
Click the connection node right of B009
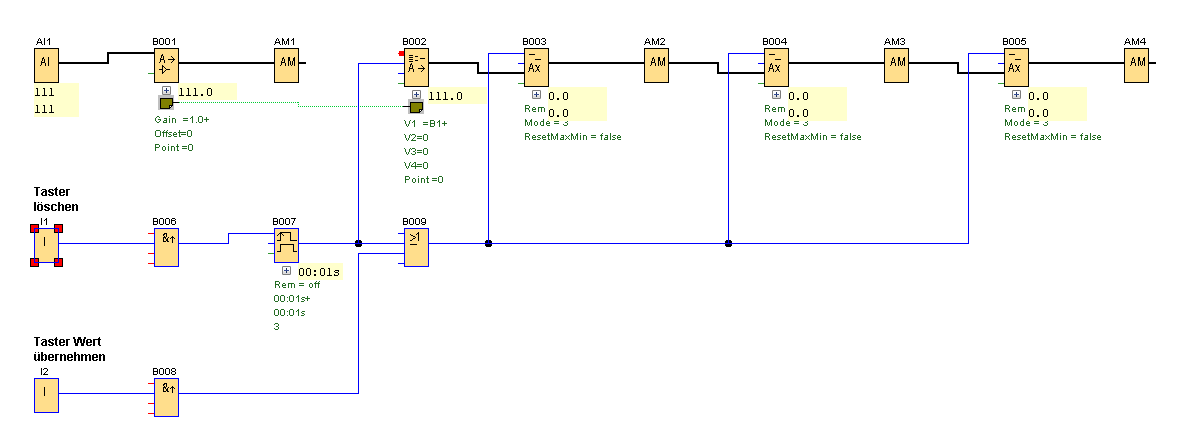coord(488,243)
